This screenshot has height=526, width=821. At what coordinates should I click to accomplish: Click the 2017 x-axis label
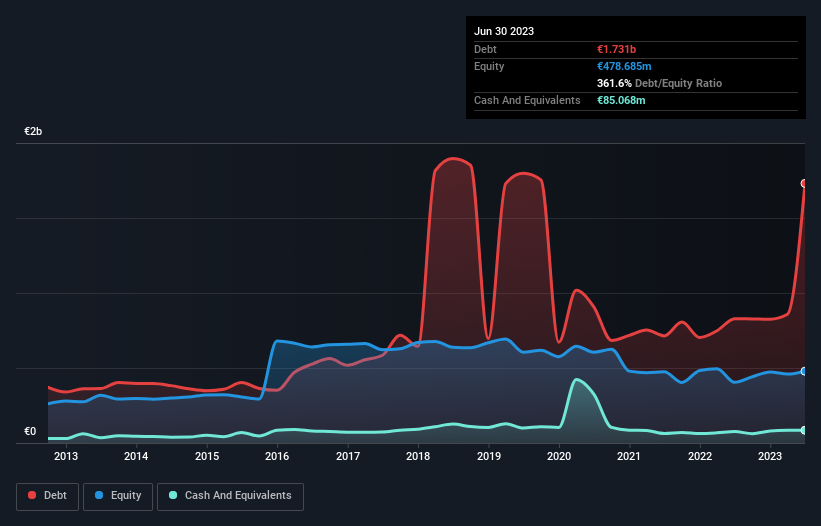(348, 456)
